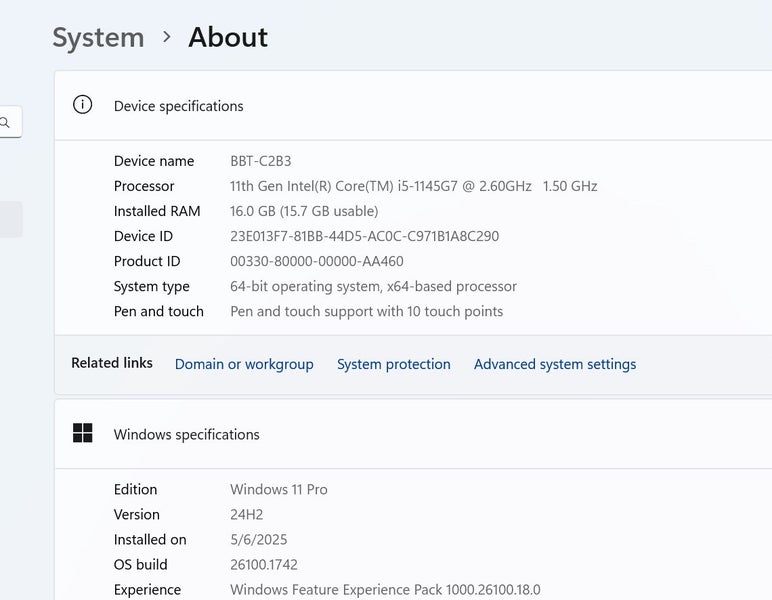
Task: Click the info icon beside Device specifications
Action: click(x=83, y=105)
